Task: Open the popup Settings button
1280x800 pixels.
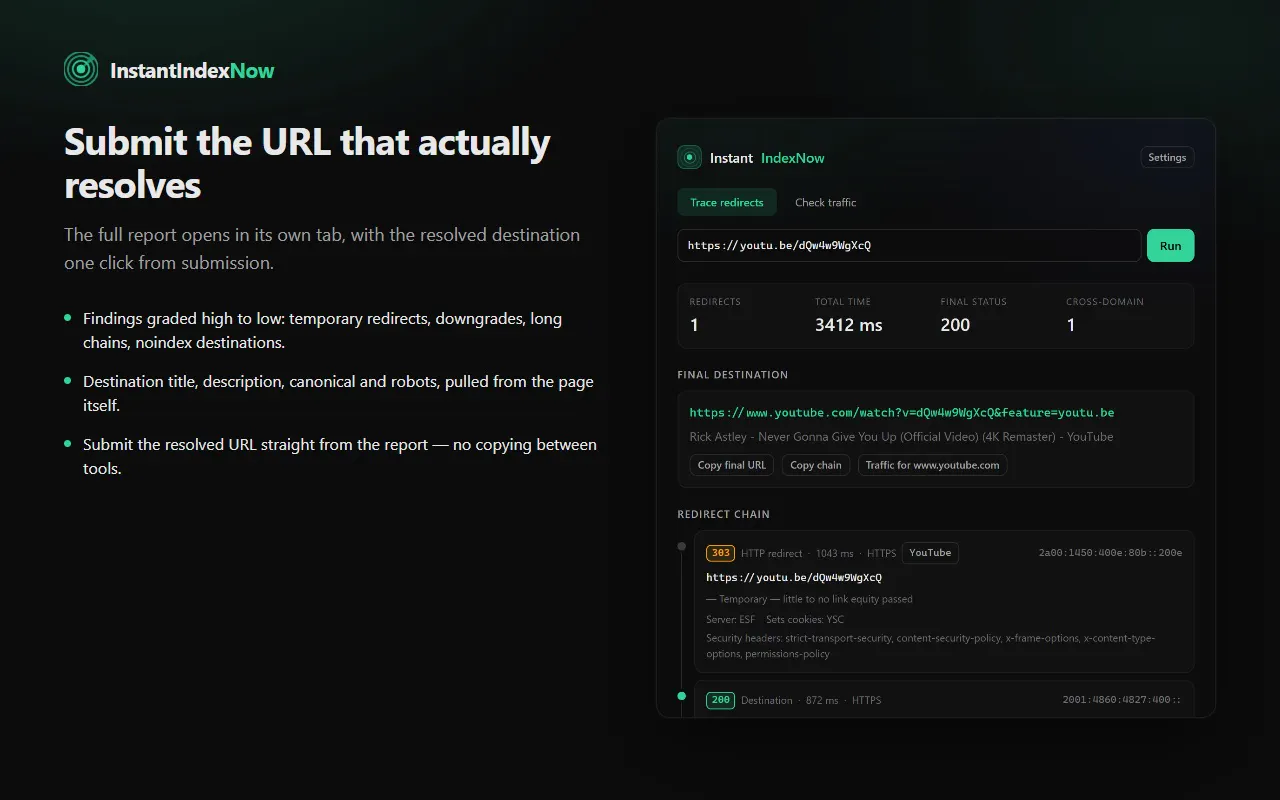Action: (x=1167, y=158)
